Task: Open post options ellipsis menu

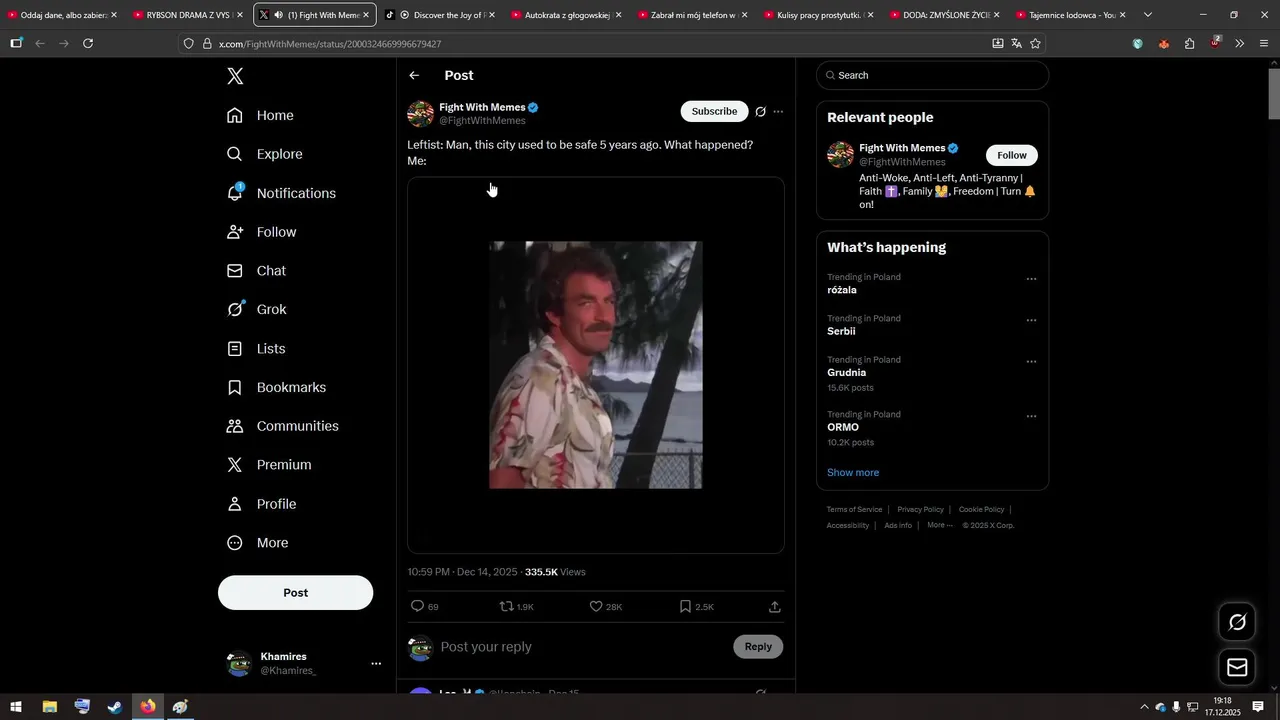Action: [x=778, y=112]
